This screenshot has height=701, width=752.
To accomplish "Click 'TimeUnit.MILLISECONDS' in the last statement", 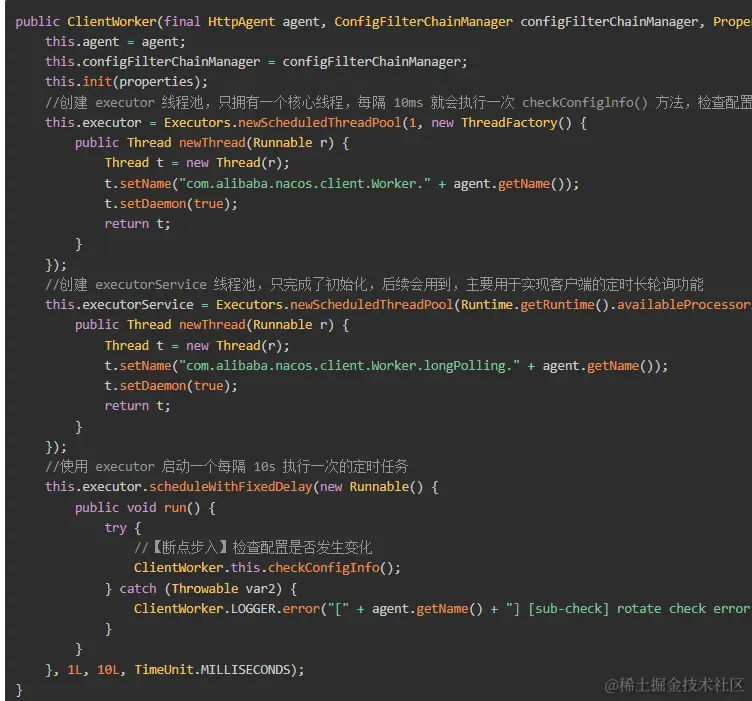I will point(212,670).
